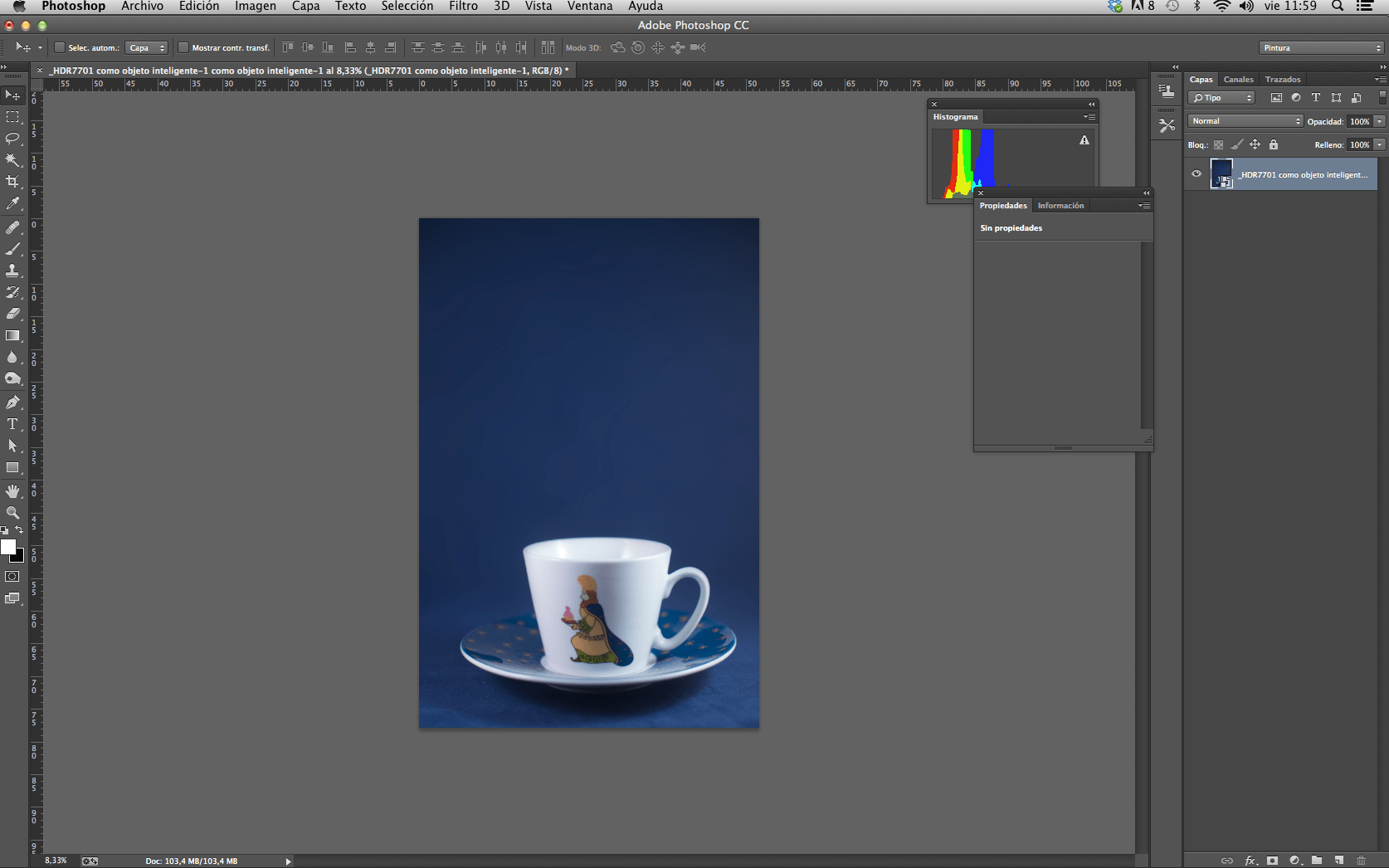Image resolution: width=1389 pixels, height=868 pixels.
Task: Click the foreground color swatch
Action: tap(8, 547)
